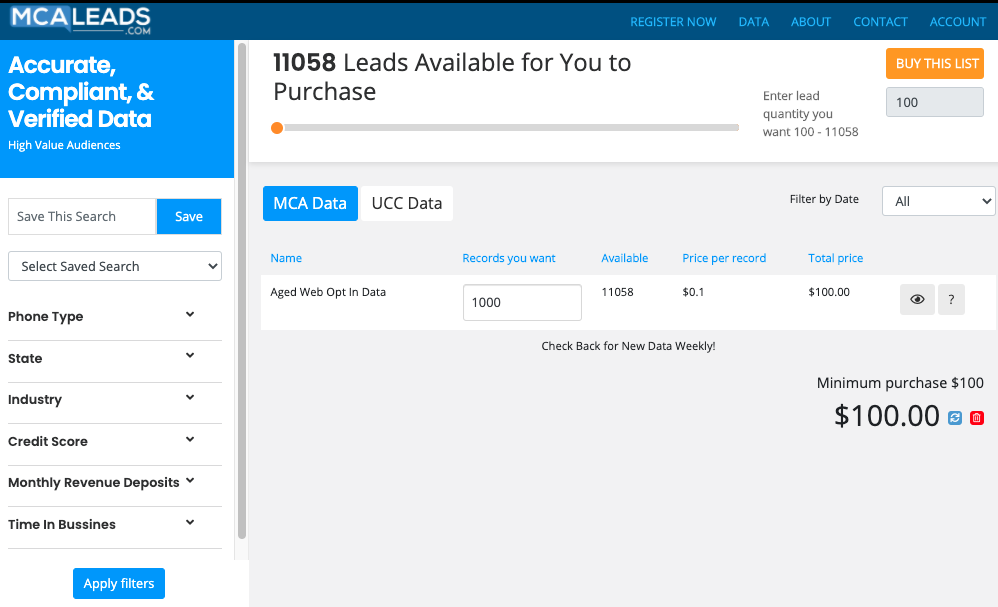Open the About menu item
The image size is (998, 607).
tap(811, 22)
